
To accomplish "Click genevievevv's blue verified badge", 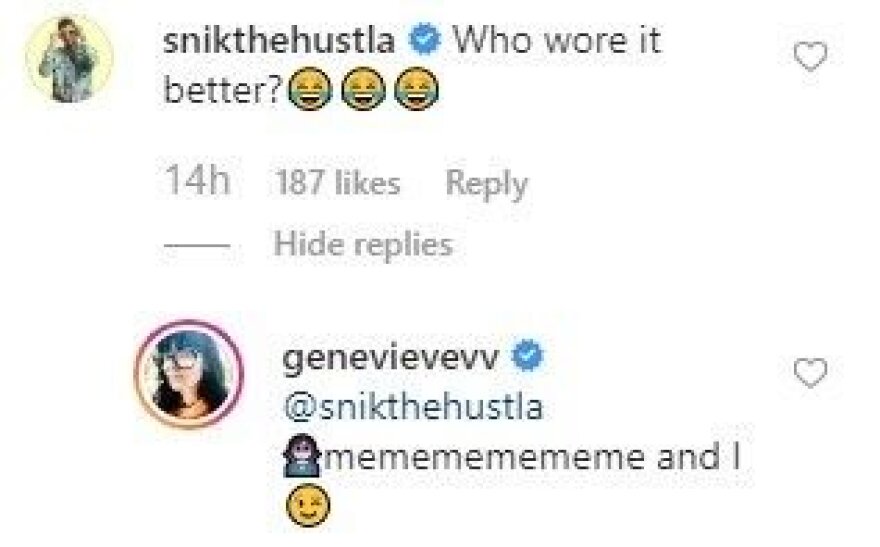I will point(527,357).
